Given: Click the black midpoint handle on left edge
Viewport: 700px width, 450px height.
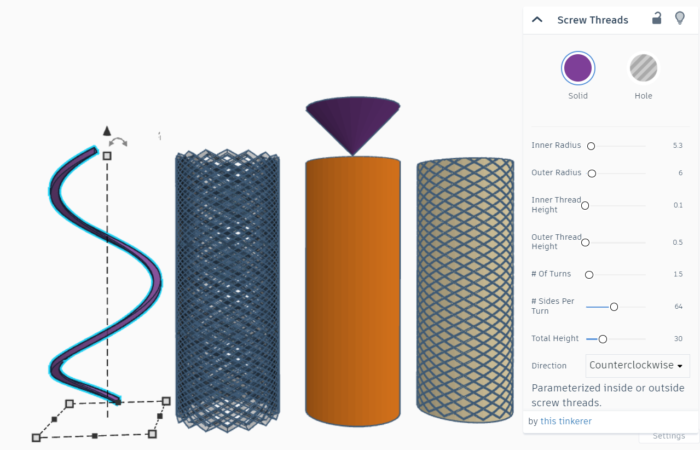Looking at the screenshot, I should coord(54,419).
